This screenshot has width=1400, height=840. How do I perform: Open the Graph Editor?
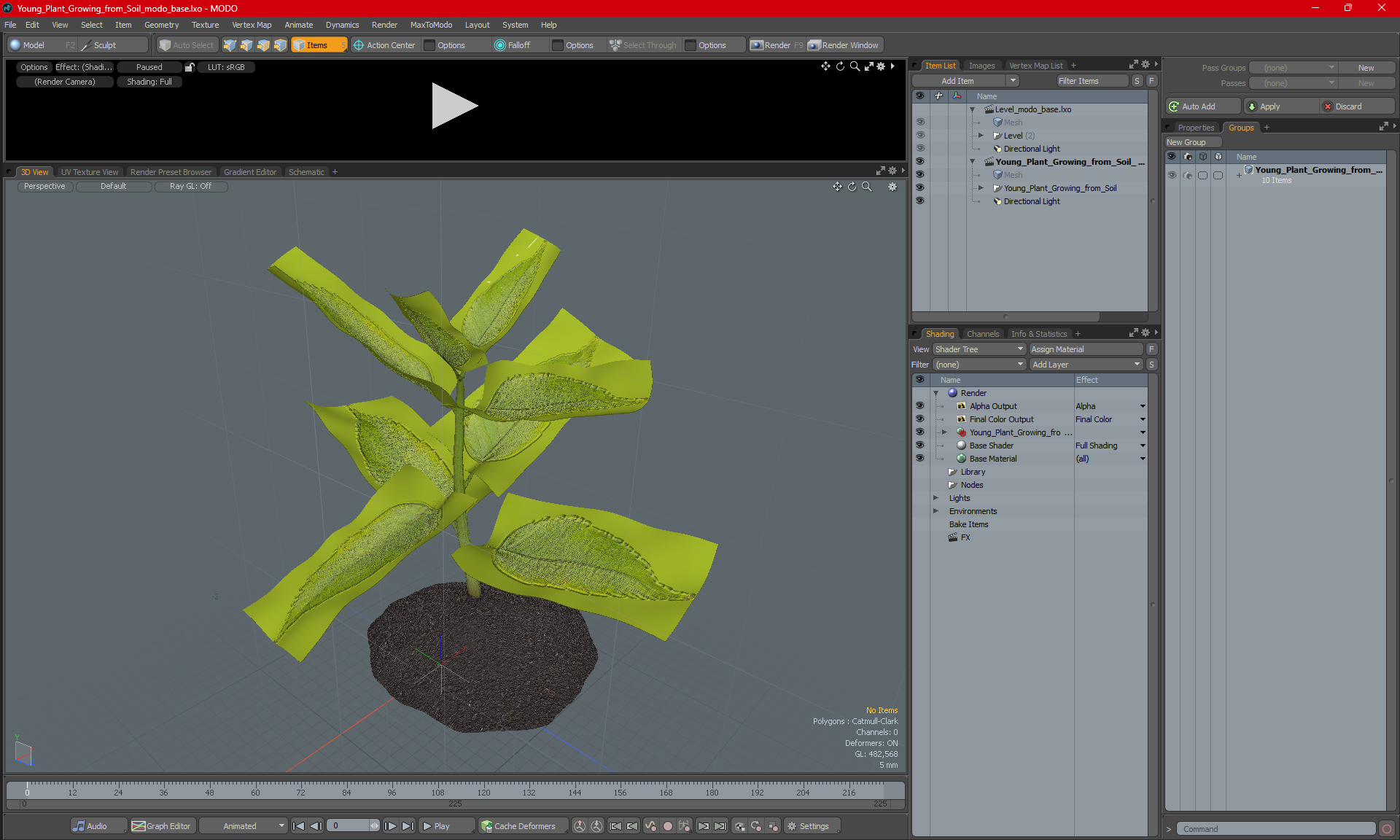(161, 826)
